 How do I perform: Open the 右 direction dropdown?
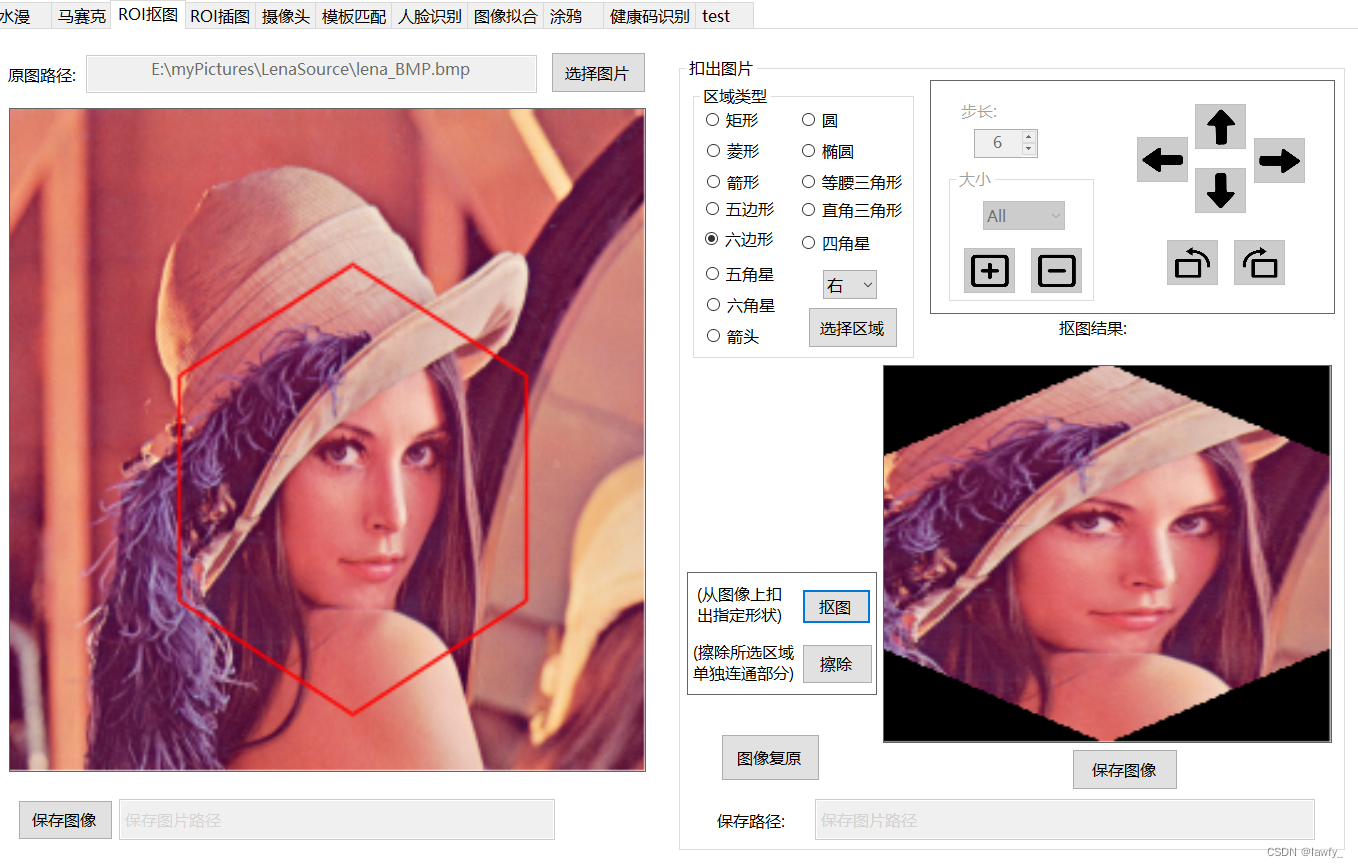[849, 284]
